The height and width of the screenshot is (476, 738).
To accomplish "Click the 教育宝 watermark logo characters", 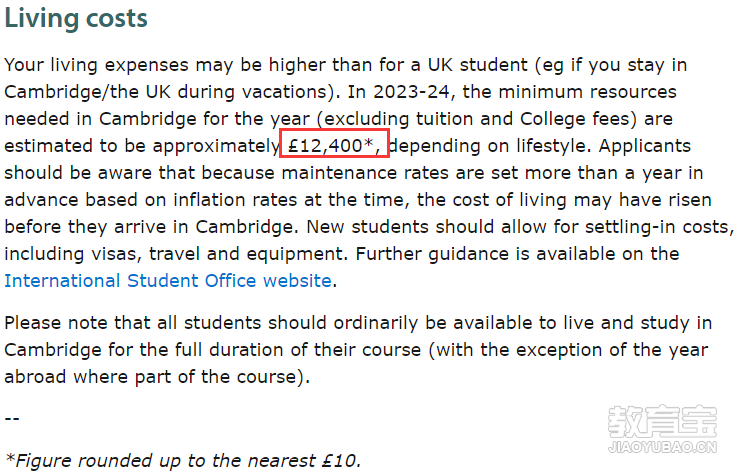I will tap(662, 421).
